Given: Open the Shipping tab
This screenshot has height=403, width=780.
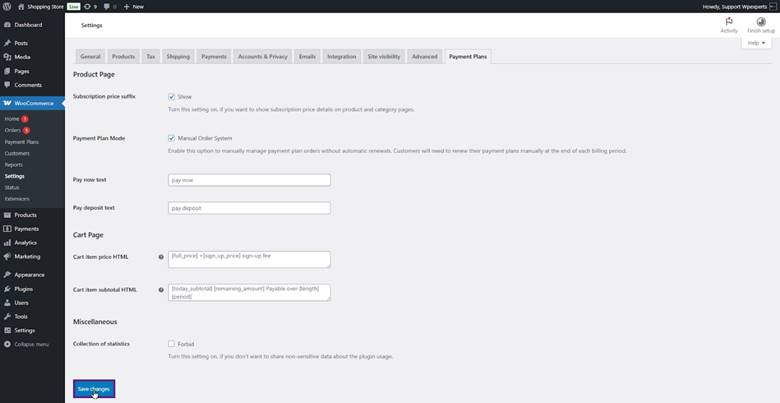Looking at the screenshot, I should click(178, 57).
